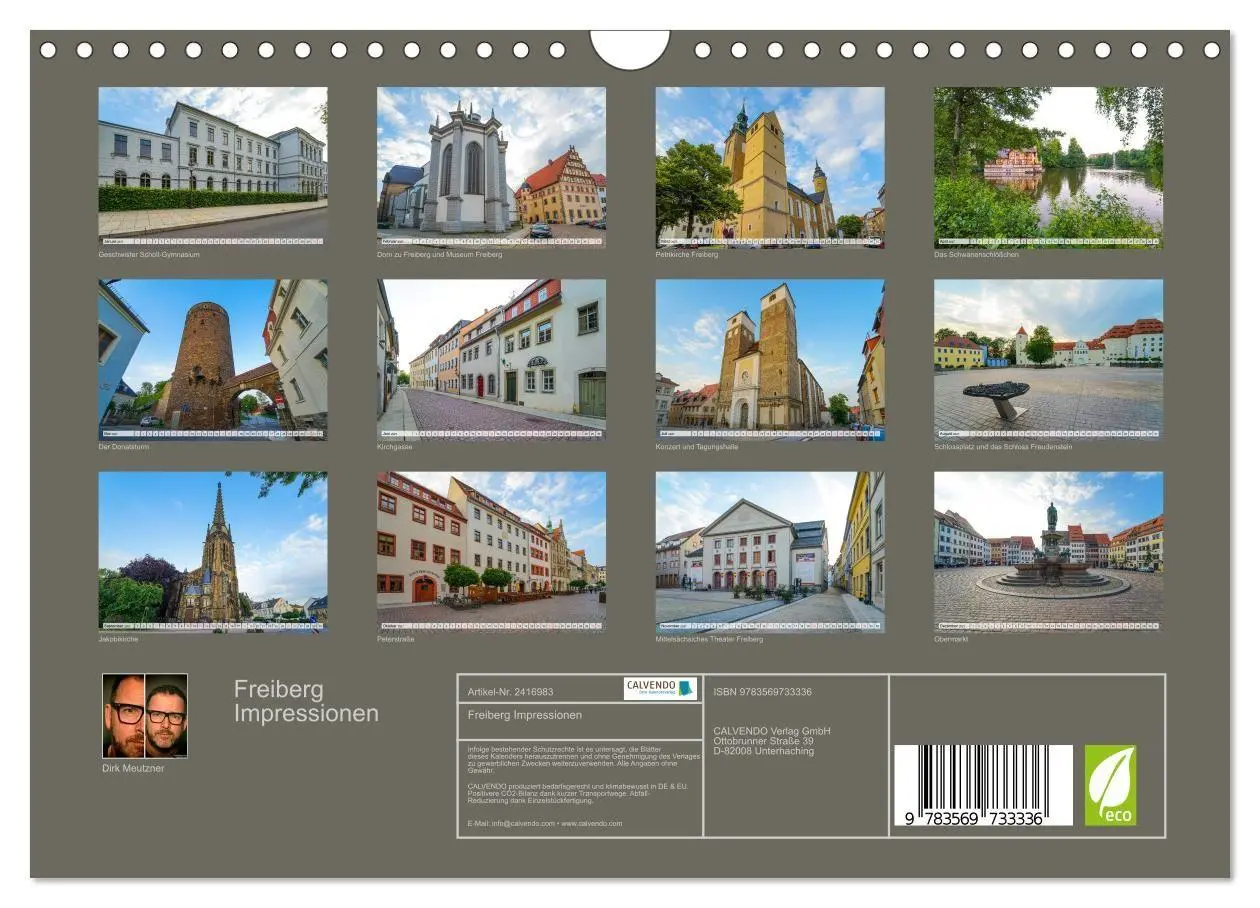The width and height of the screenshot is (1260, 908).
Task: Click 'Freiberg Impressionen' inside the info box
Action: pos(524,715)
